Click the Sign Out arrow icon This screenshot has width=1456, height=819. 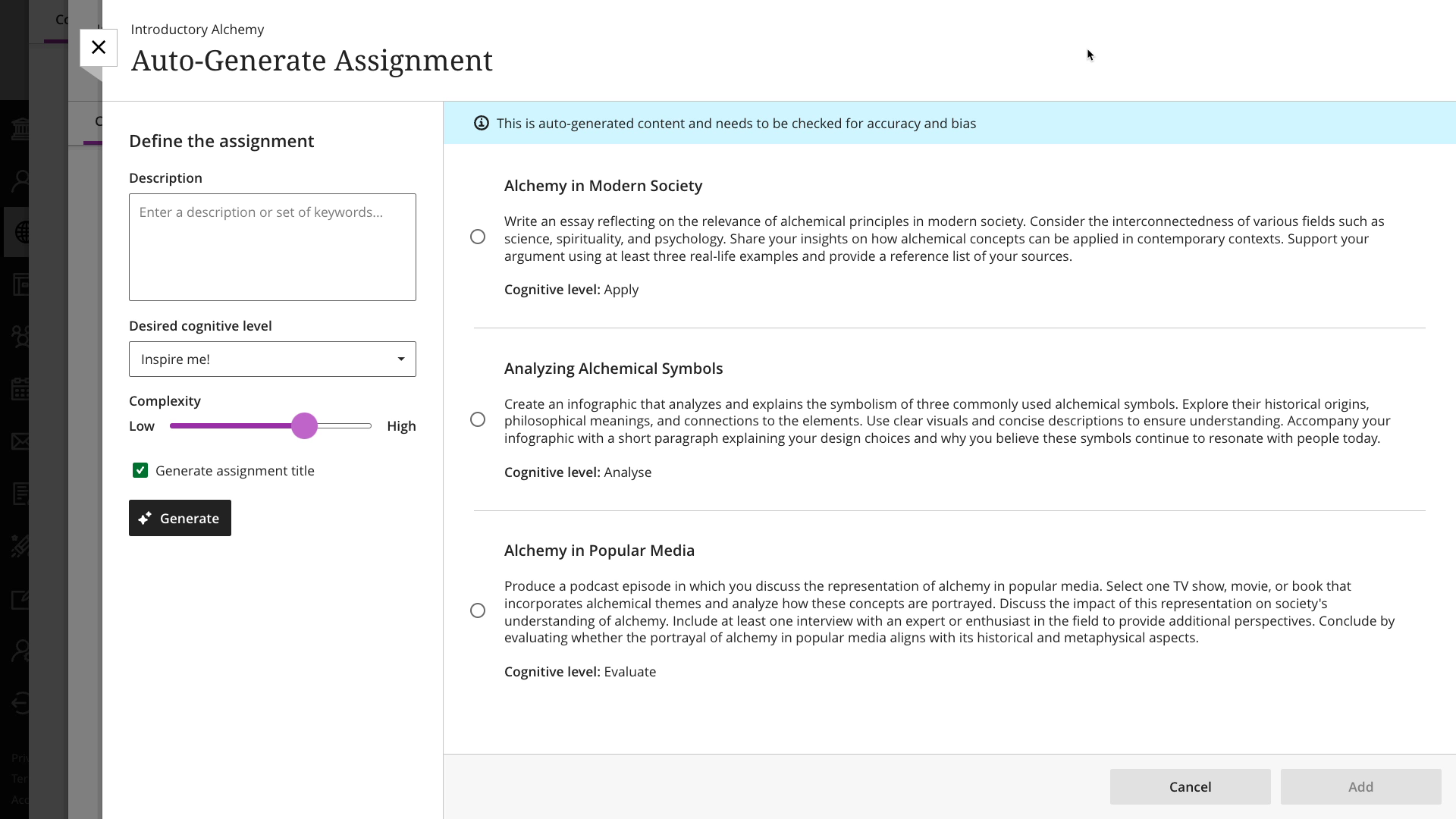[20, 703]
